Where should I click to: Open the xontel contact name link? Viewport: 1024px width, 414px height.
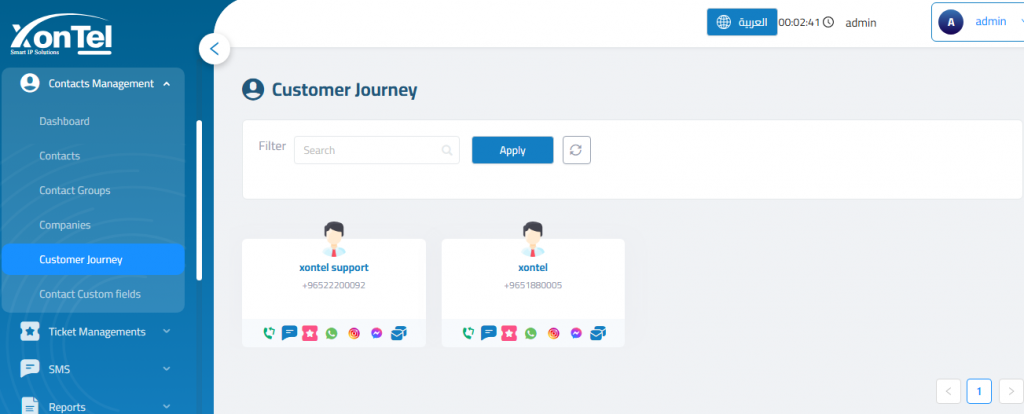533,268
